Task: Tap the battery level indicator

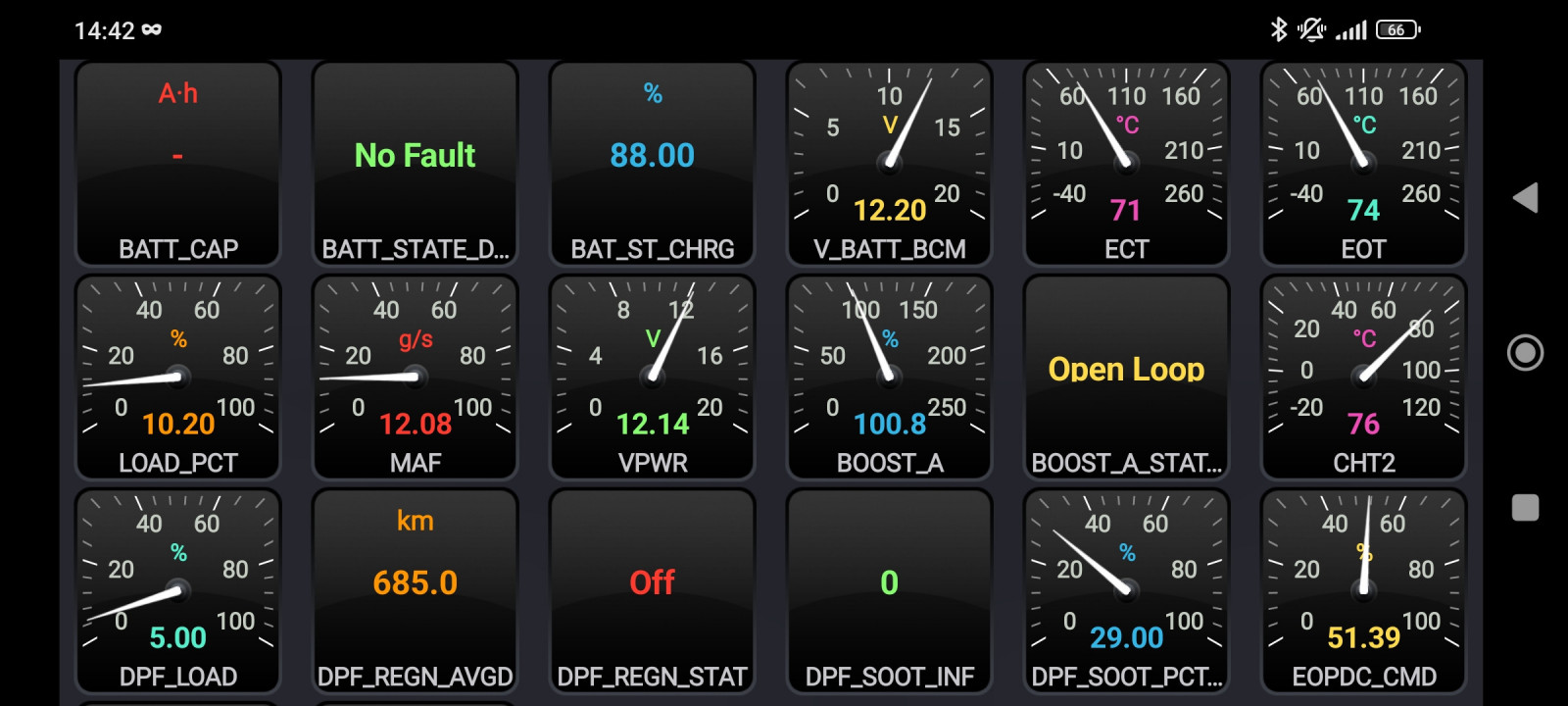Action: (x=1397, y=29)
